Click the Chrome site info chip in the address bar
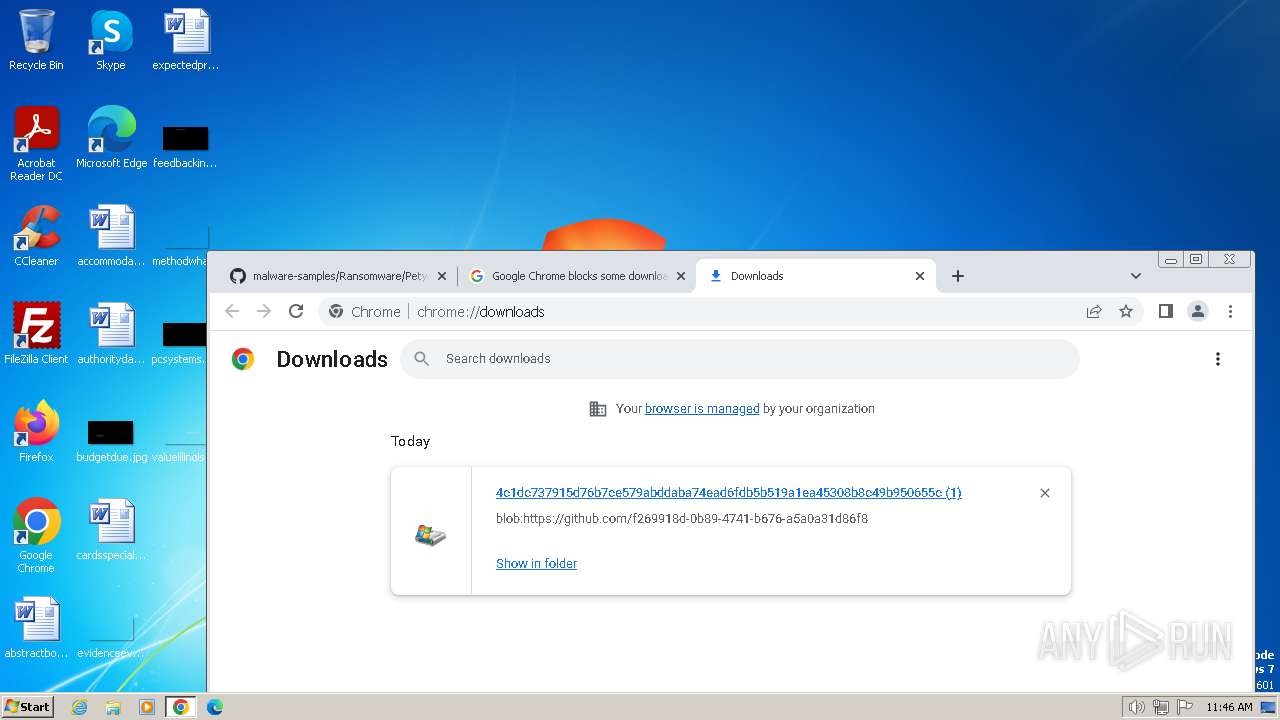Viewport: 1280px width, 720px height. [365, 311]
